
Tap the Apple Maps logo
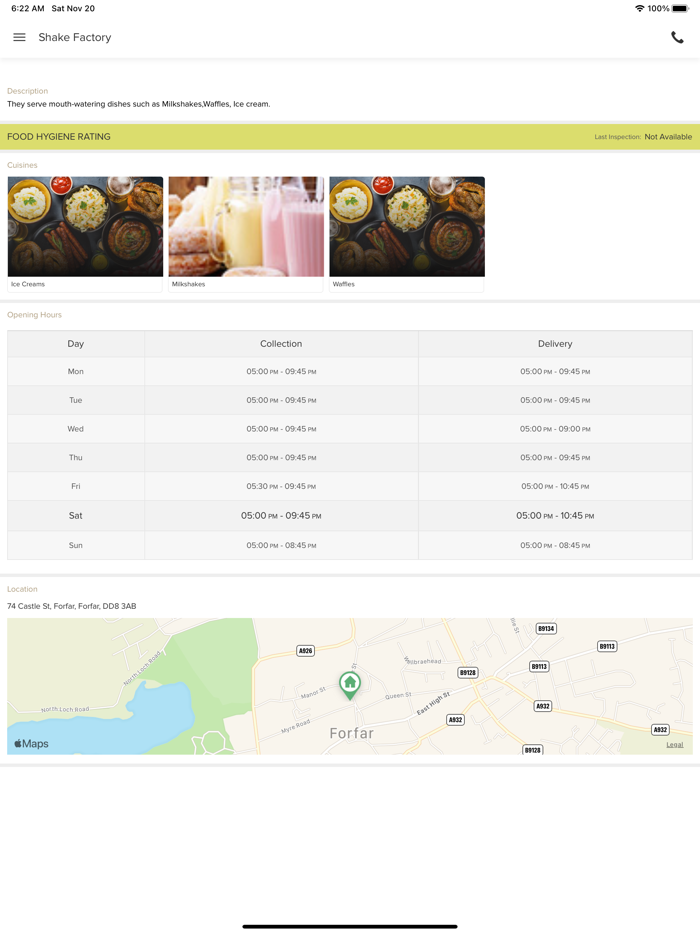[32, 743]
